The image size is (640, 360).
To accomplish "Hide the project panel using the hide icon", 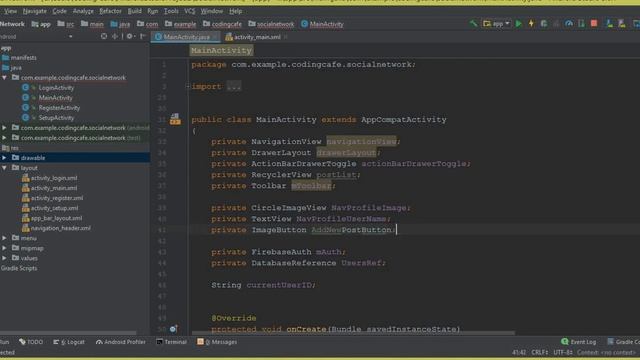I will coord(142,36).
